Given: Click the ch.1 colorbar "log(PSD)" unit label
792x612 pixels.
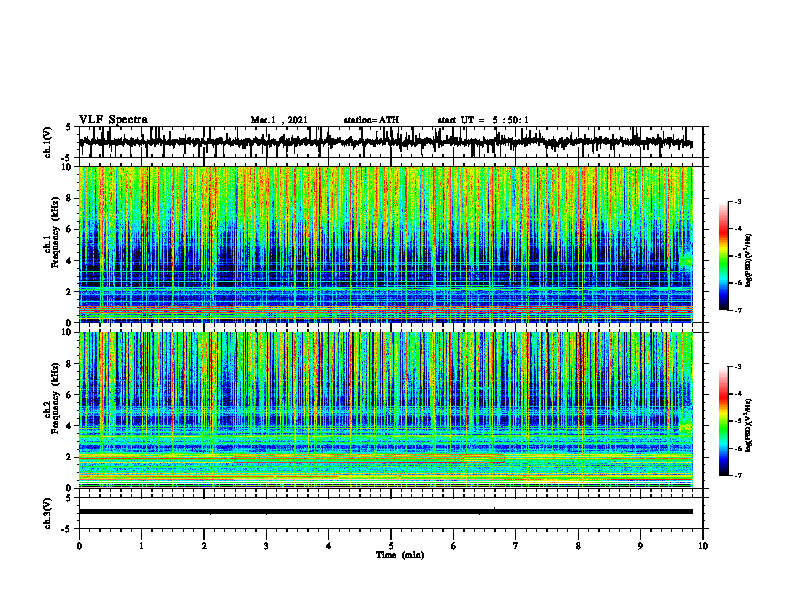Looking at the screenshot, I should point(749,260).
